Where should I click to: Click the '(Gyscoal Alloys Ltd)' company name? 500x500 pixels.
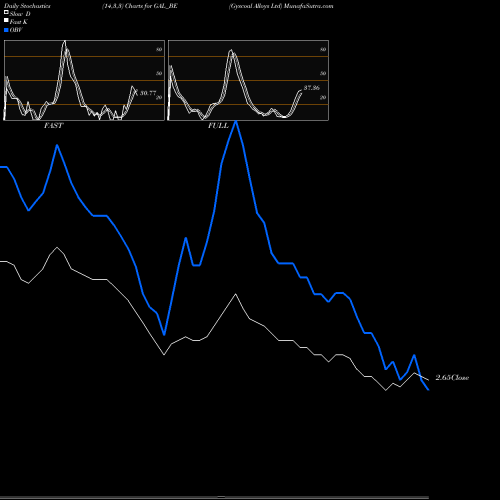tap(255, 6)
